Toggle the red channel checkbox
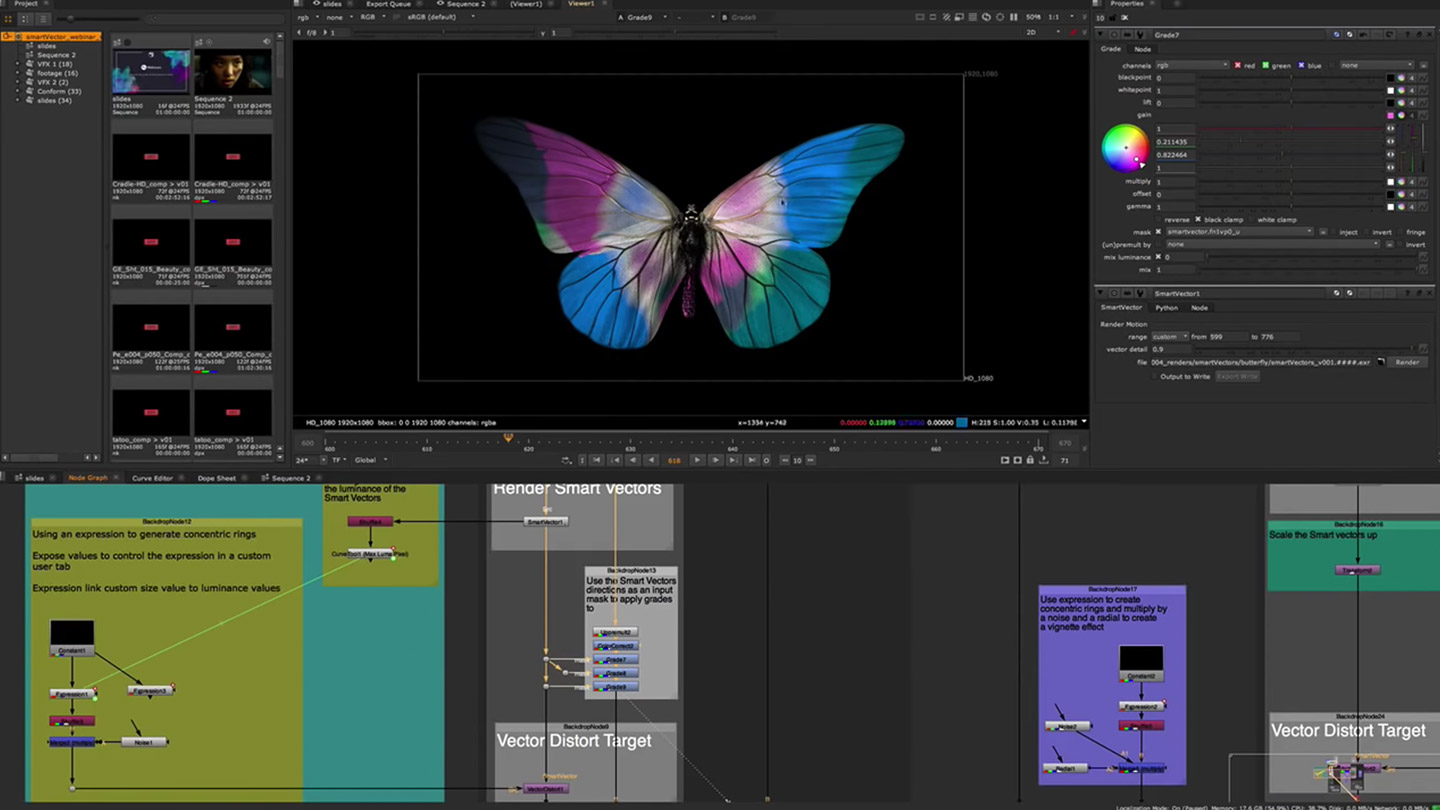 click(1238, 66)
